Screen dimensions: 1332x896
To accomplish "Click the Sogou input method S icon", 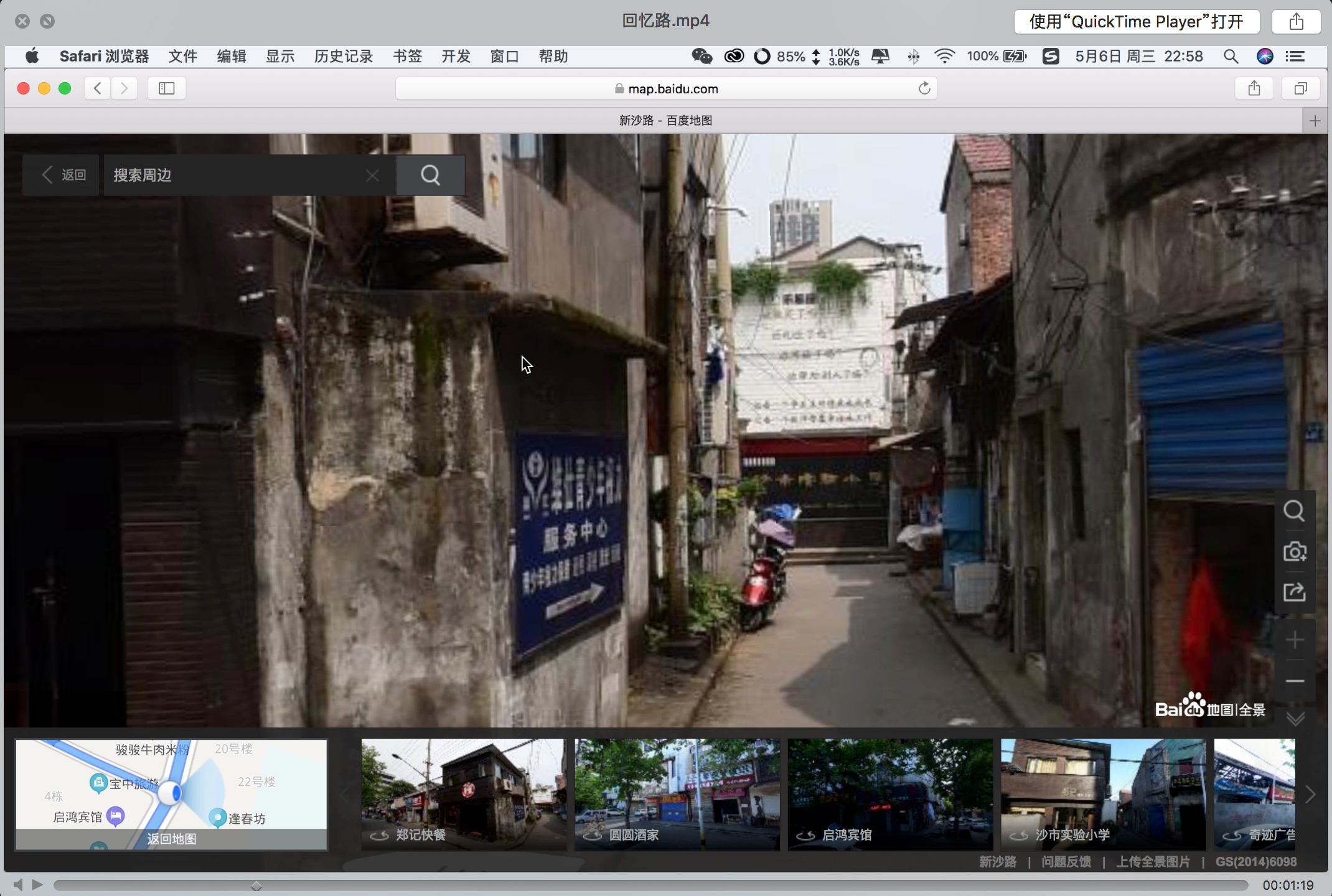I will point(1051,57).
